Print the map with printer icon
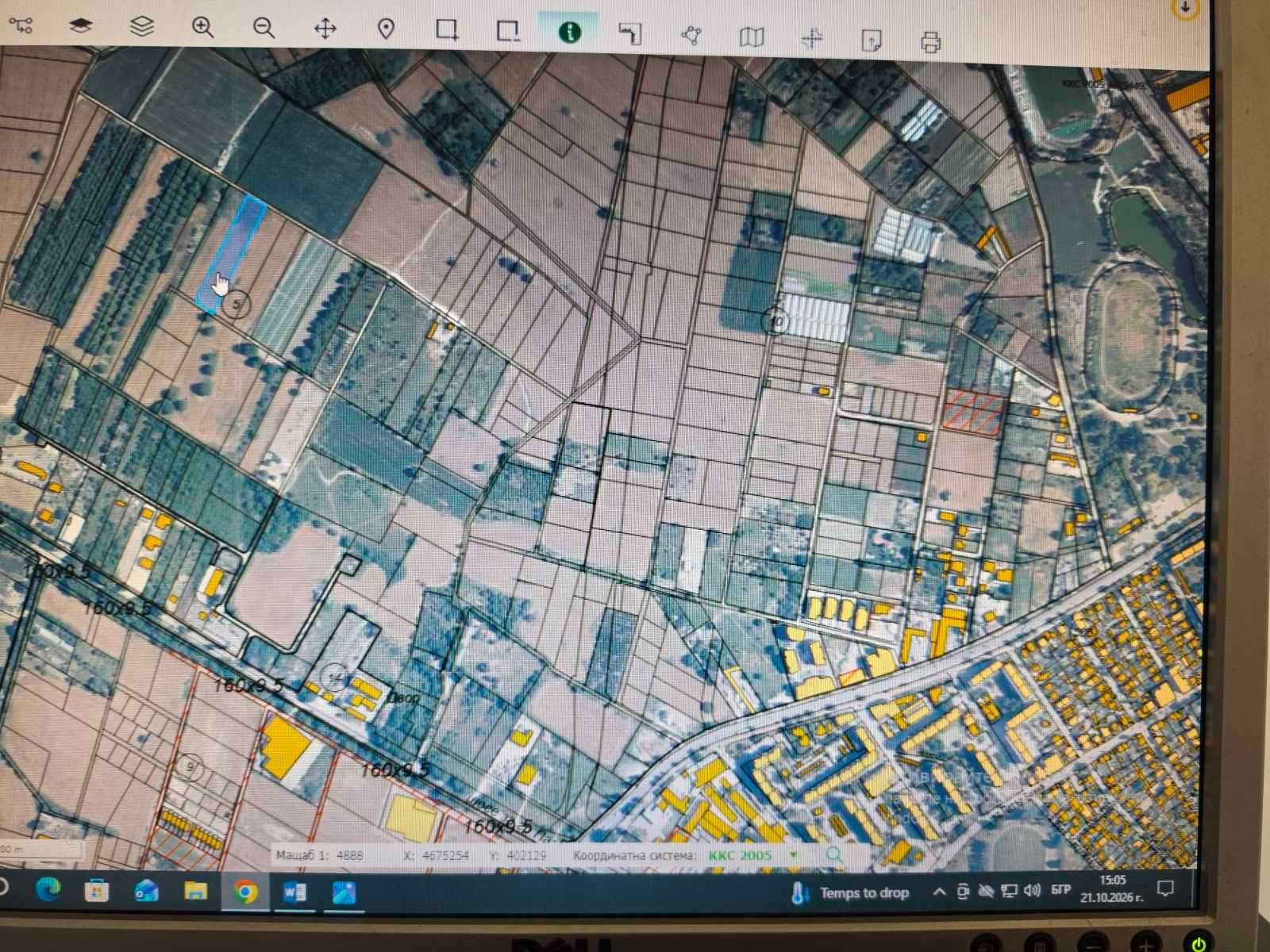The image size is (1270, 952). (931, 41)
